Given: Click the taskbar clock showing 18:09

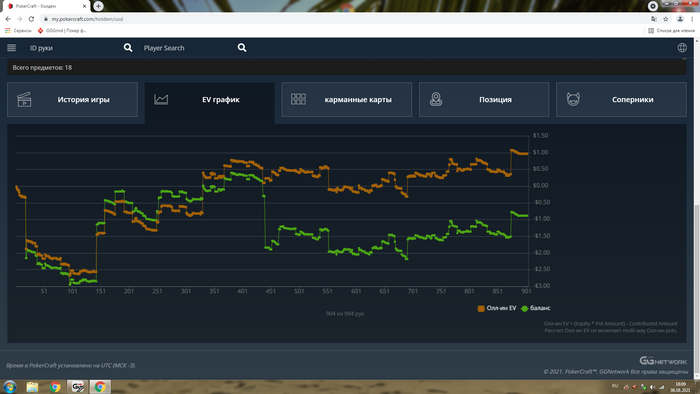Looking at the screenshot, I should pos(680,387).
